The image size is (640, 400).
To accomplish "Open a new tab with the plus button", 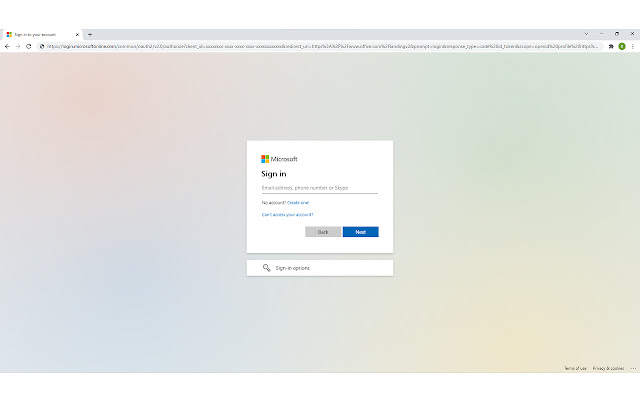I will pyautogui.click(x=90, y=35).
